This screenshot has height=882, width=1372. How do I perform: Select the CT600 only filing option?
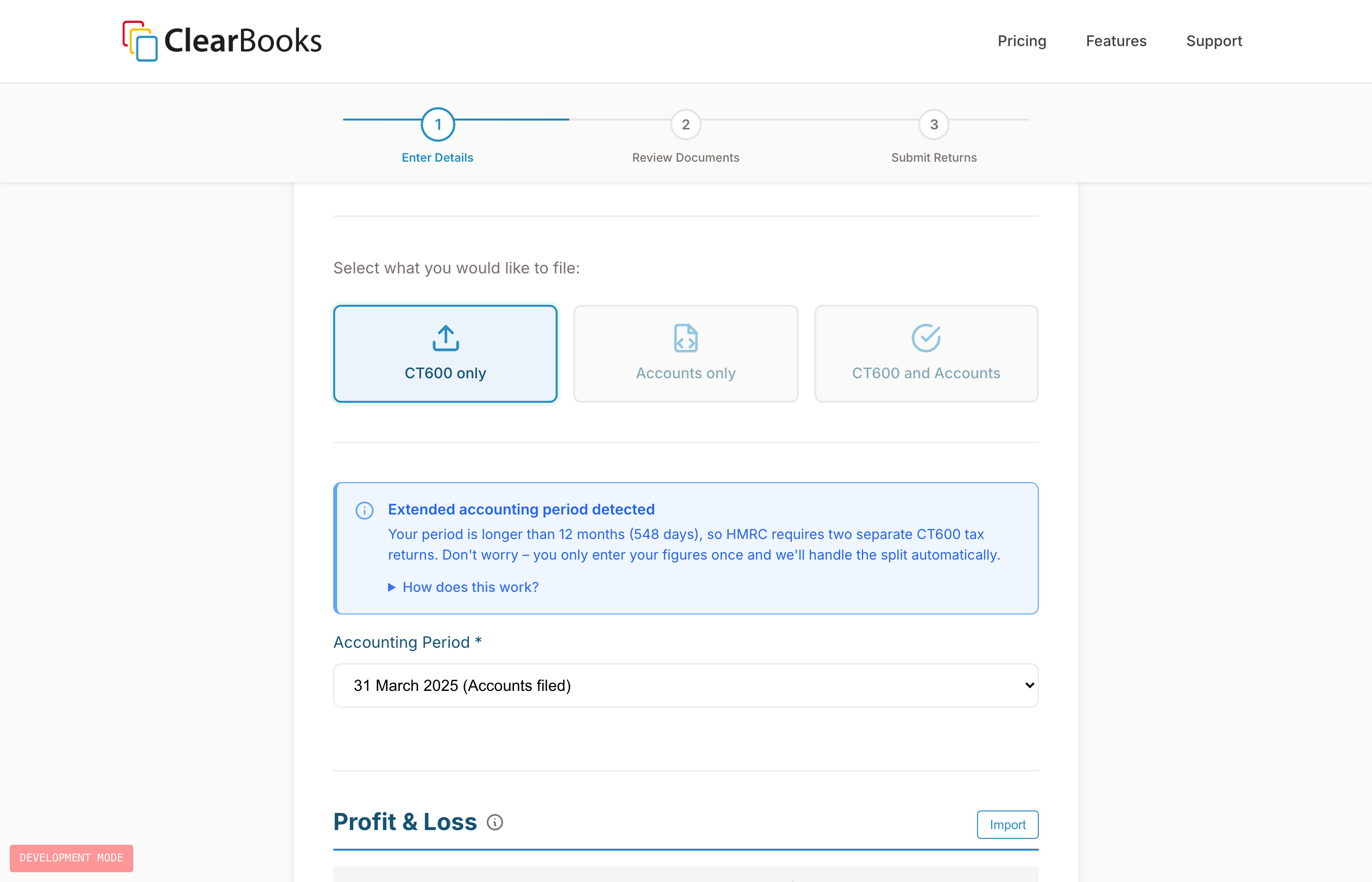click(445, 354)
